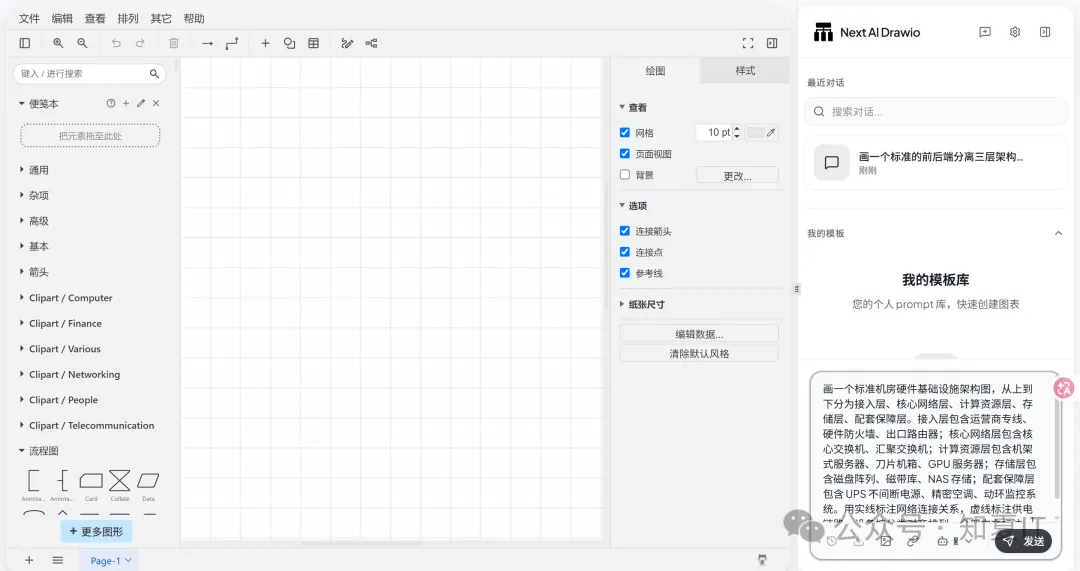
Task: Expand the 杂项 shape category
Action: [x=34, y=196]
